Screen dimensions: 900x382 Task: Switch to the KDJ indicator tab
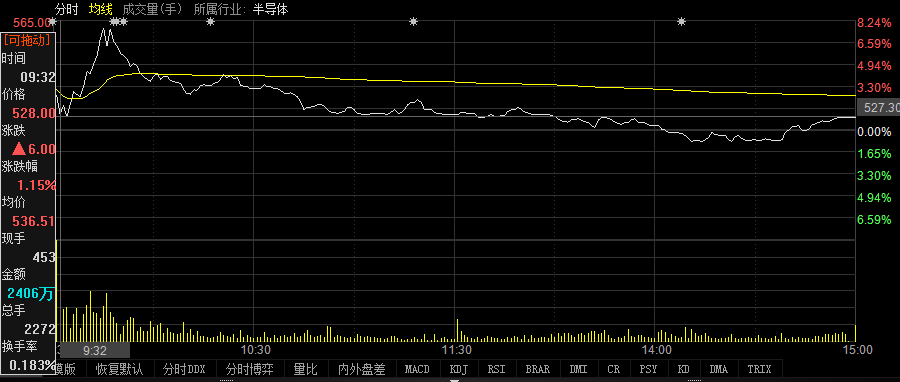(x=458, y=369)
